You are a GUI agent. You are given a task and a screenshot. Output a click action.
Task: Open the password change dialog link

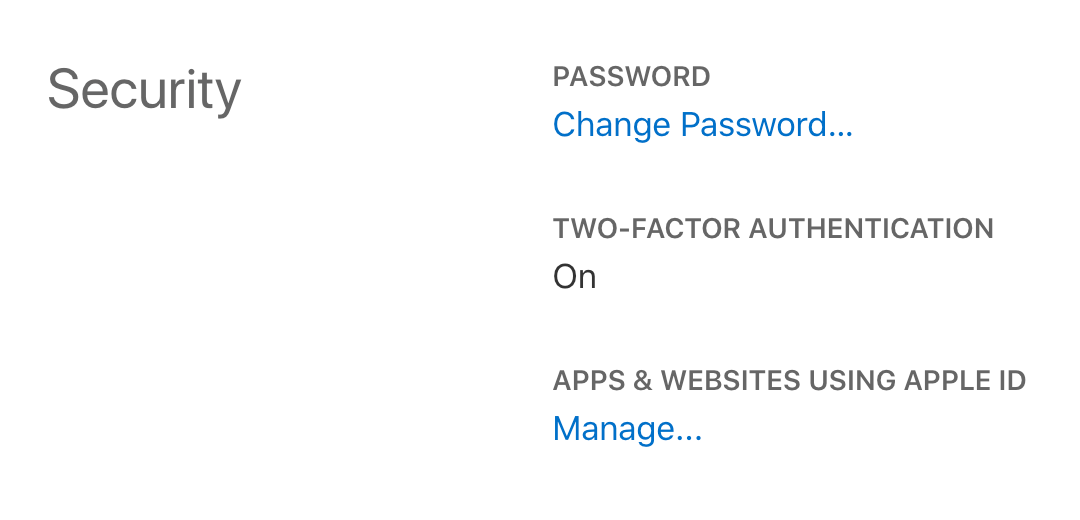702,125
